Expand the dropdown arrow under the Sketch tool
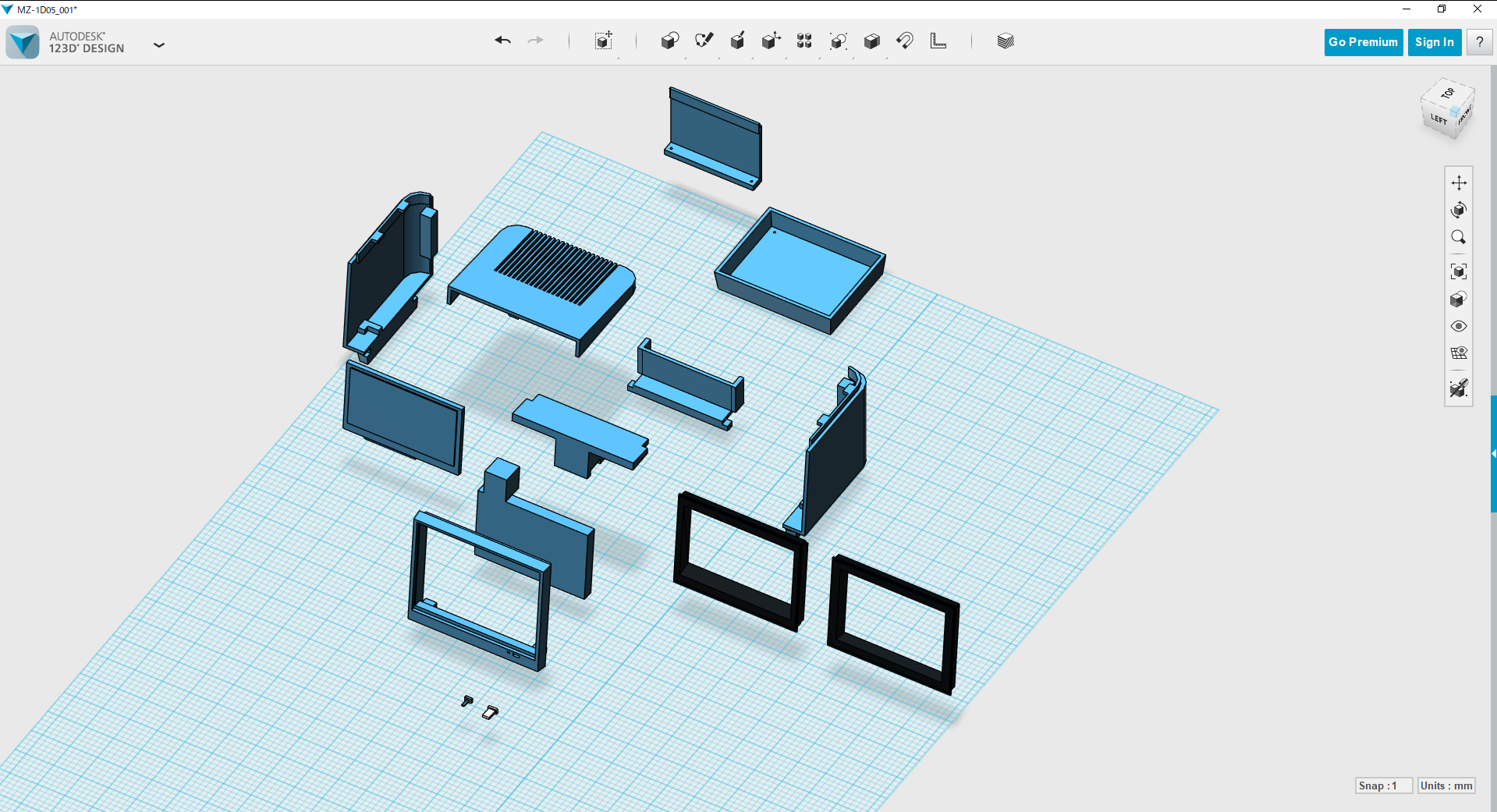 tap(718, 57)
